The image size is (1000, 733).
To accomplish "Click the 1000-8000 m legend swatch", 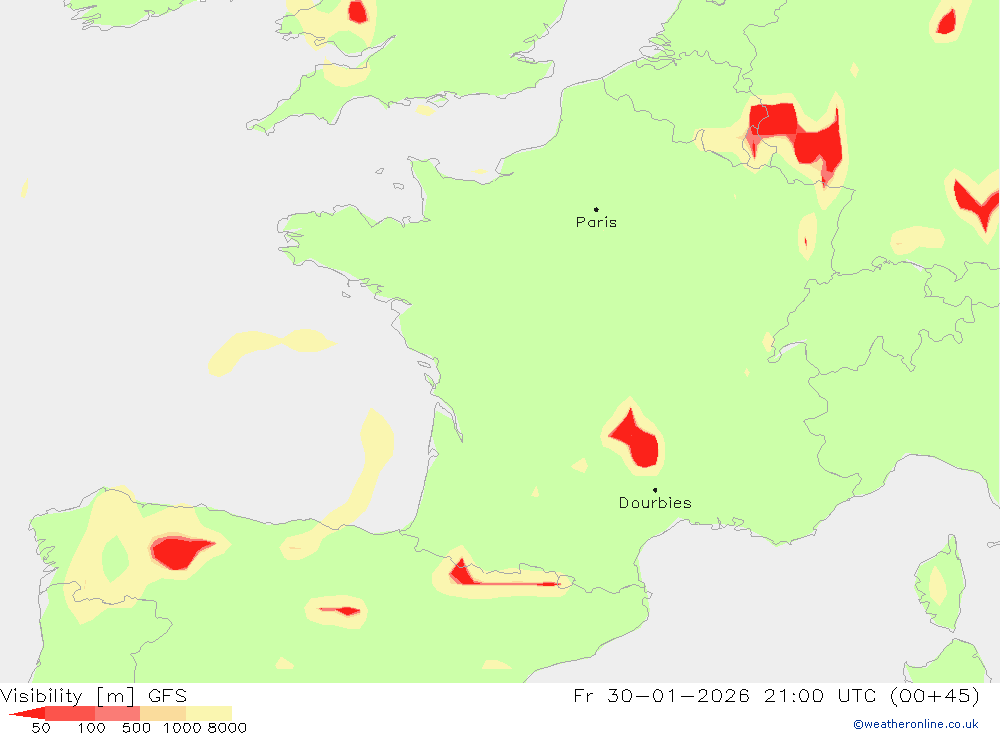I will pyautogui.click(x=209, y=714).
